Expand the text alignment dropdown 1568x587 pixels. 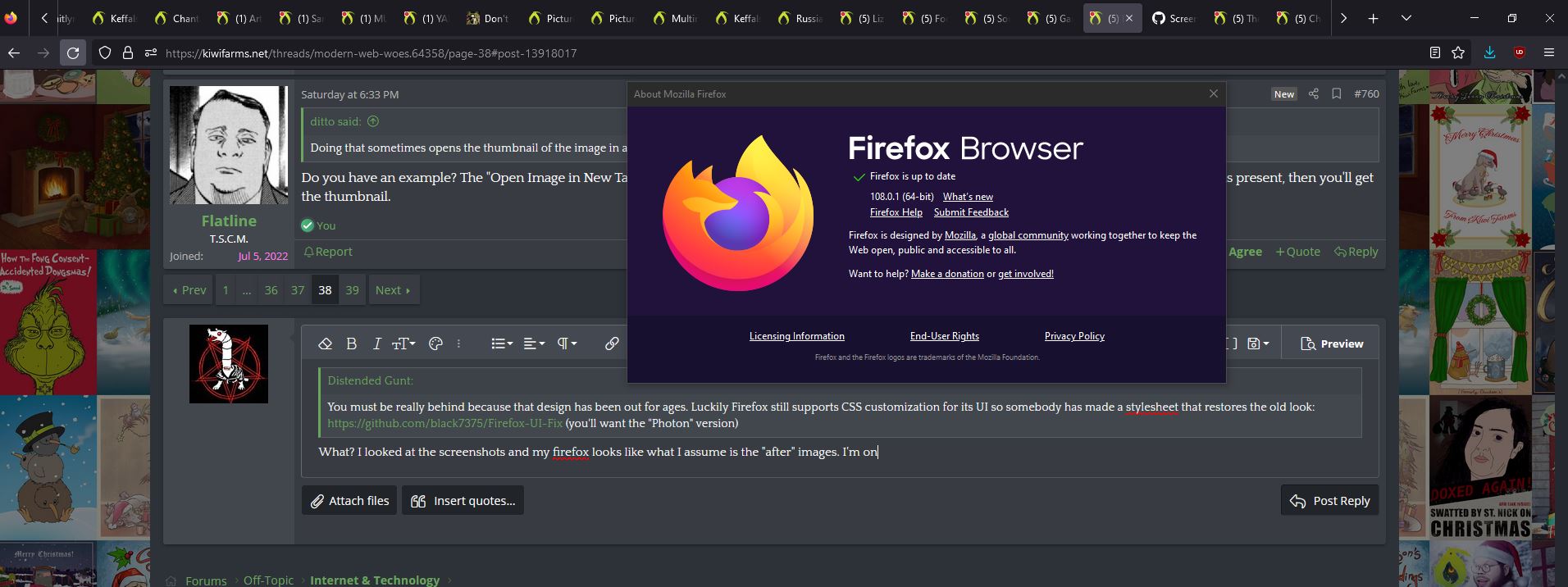pyautogui.click(x=534, y=344)
